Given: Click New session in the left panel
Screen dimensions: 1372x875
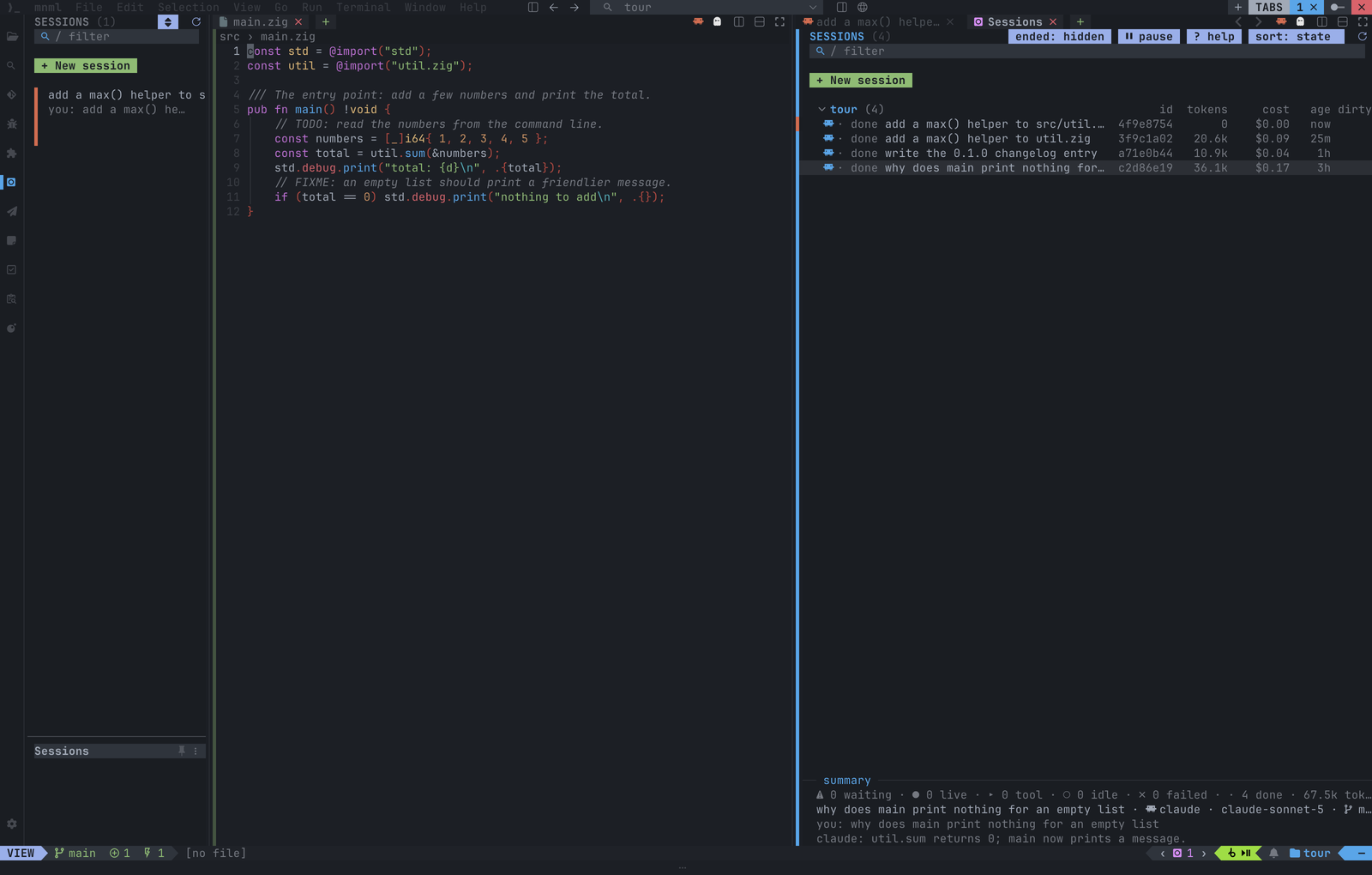Looking at the screenshot, I should tap(86, 66).
